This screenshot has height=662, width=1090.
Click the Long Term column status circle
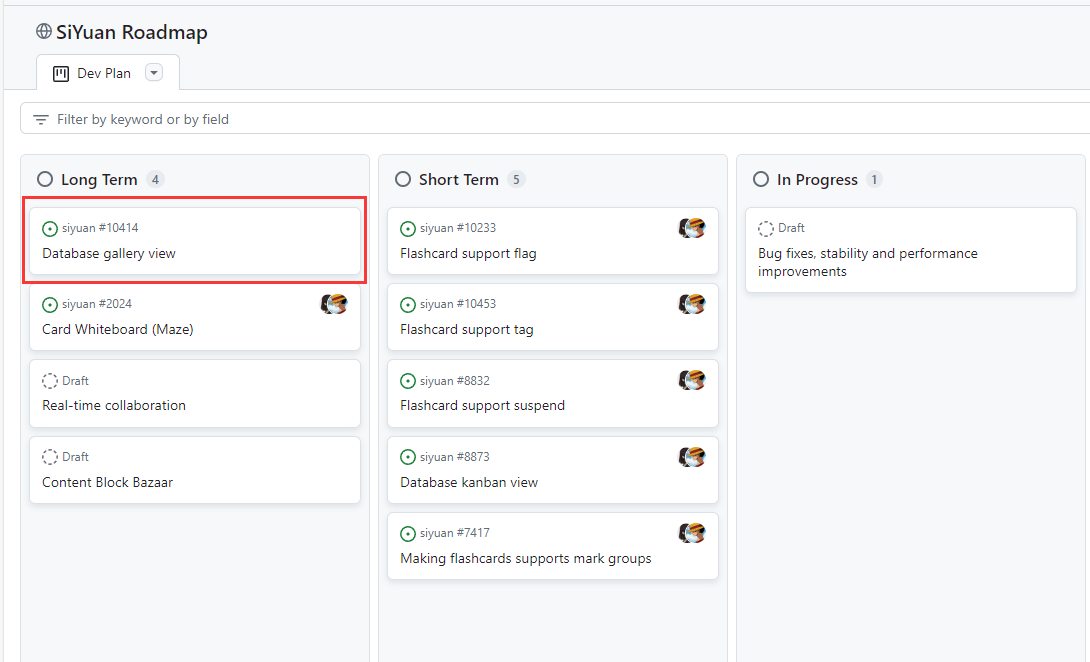[x=45, y=179]
